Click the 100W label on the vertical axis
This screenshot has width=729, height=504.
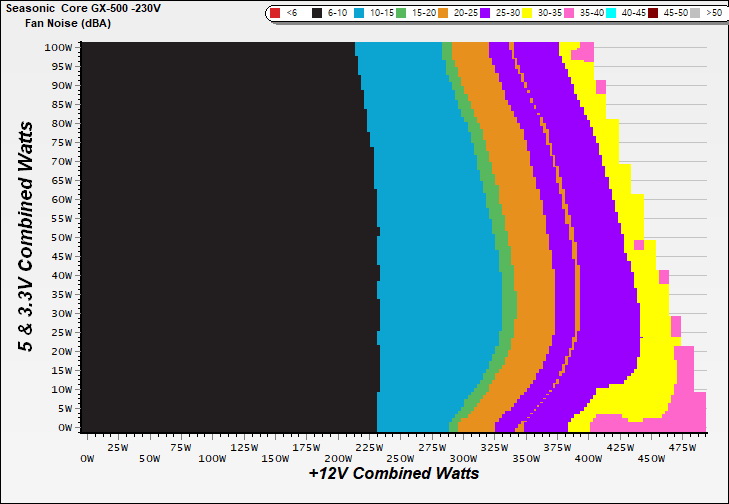pyautogui.click(x=58, y=47)
